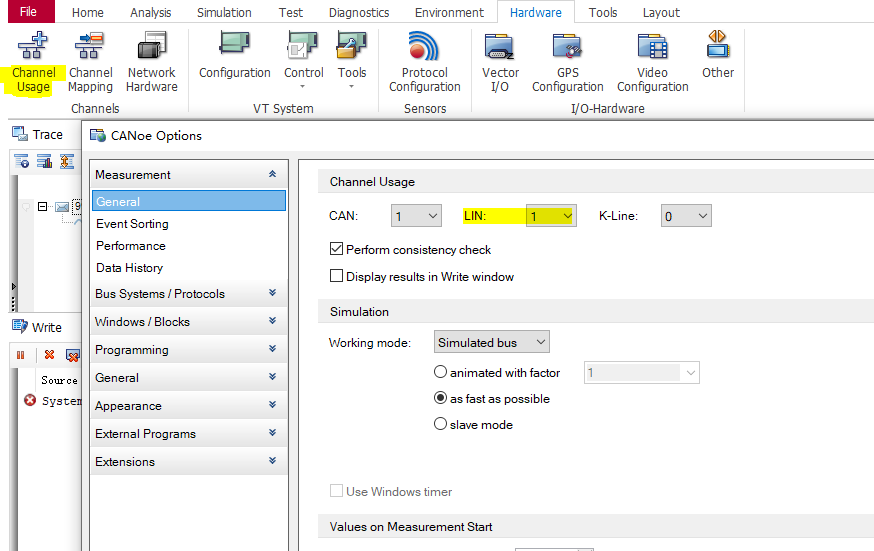874x551 pixels.
Task: Expand the collapsed General section
Action: pyautogui.click(x=273, y=377)
